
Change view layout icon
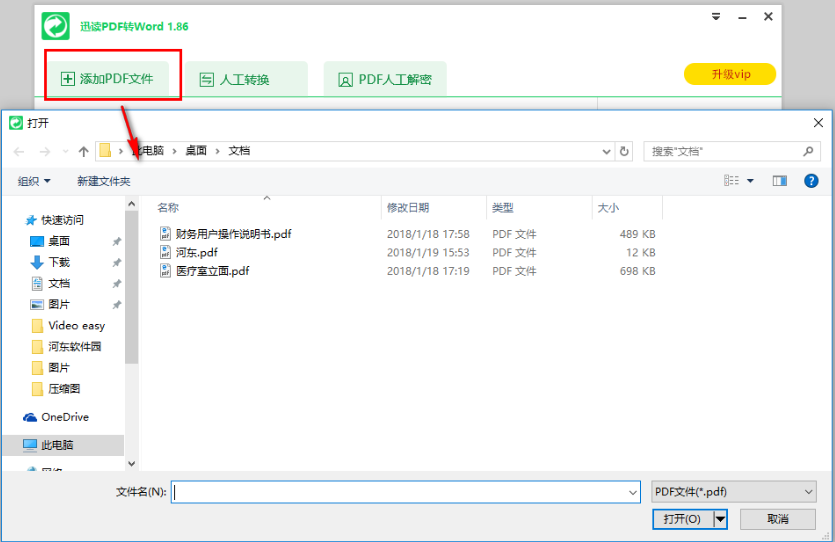click(731, 181)
